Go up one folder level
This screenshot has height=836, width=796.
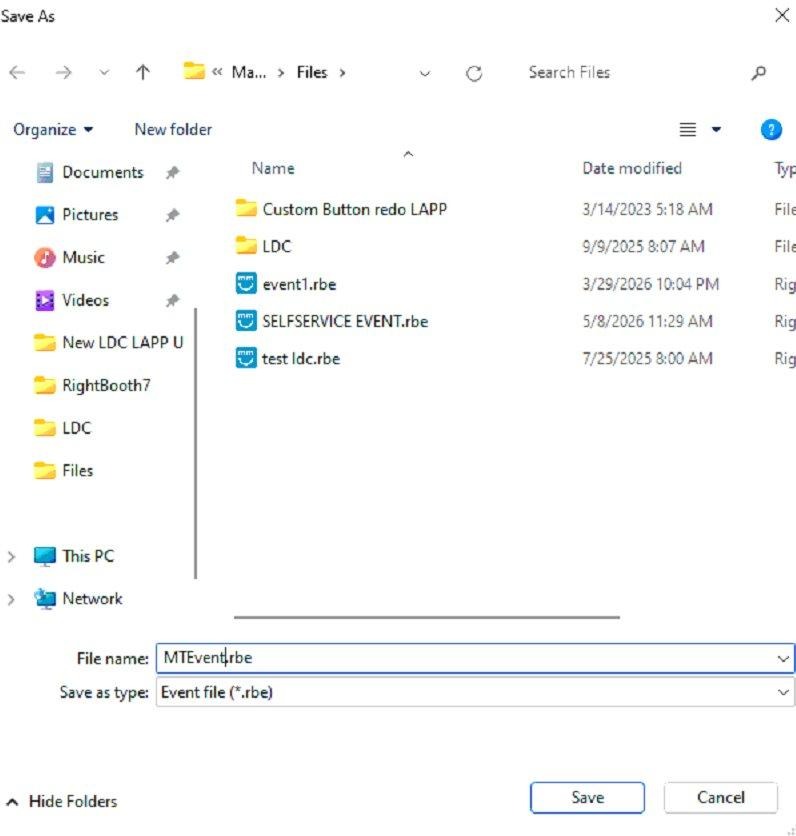[142, 73]
